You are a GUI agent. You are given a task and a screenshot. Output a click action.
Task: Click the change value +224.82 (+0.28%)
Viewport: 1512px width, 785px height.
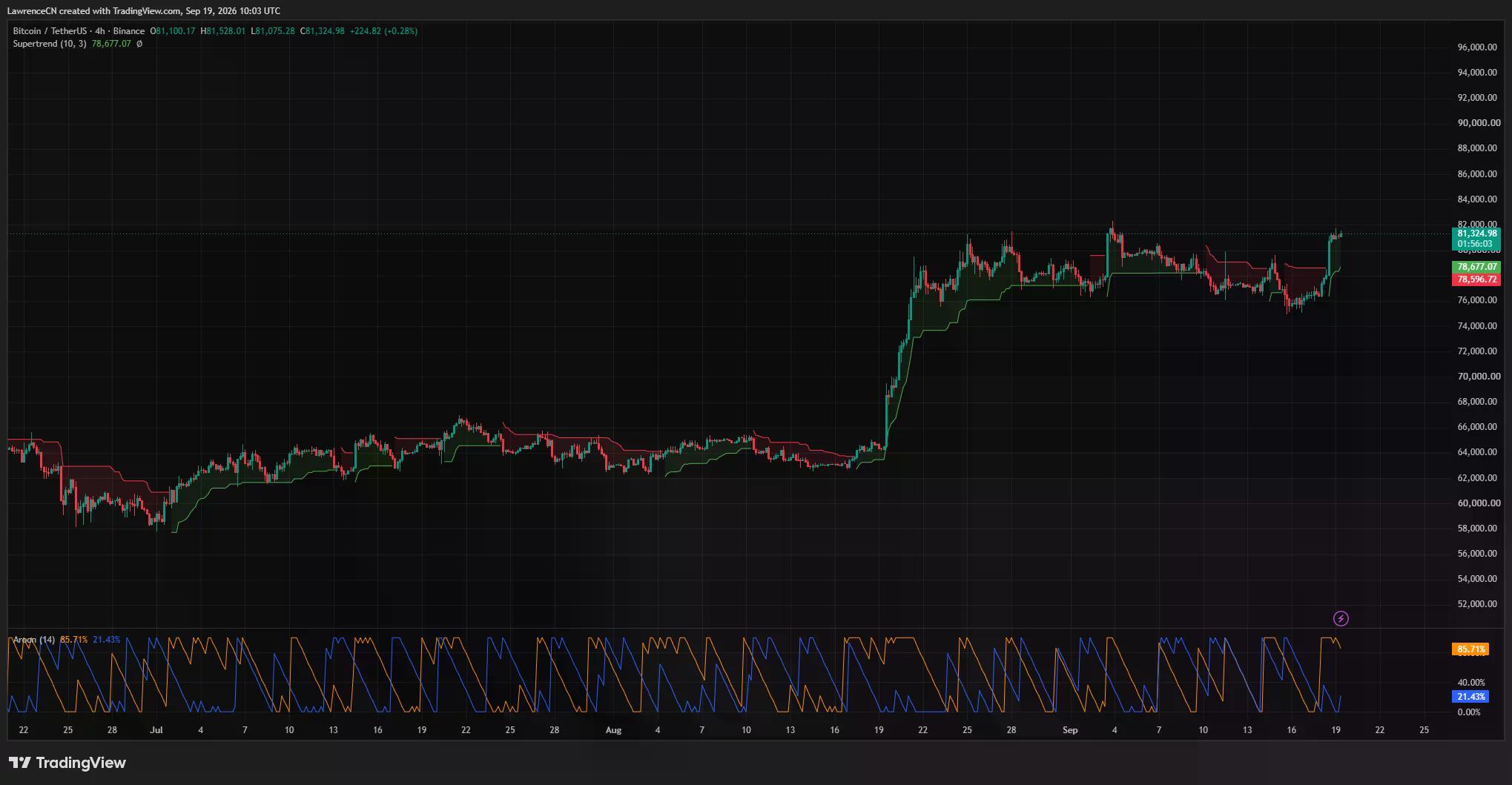(x=384, y=31)
